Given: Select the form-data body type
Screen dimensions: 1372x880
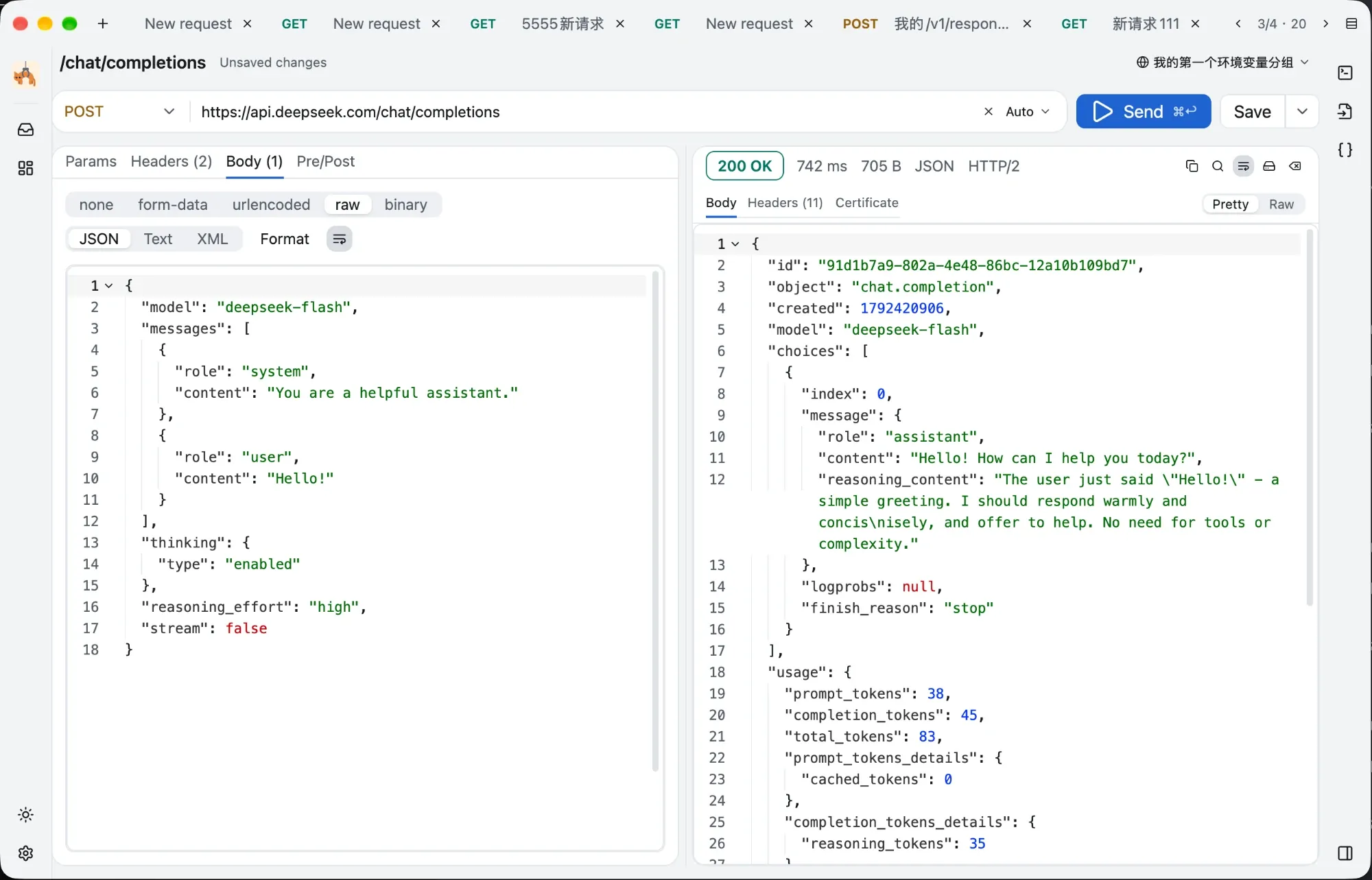Looking at the screenshot, I should 173,204.
